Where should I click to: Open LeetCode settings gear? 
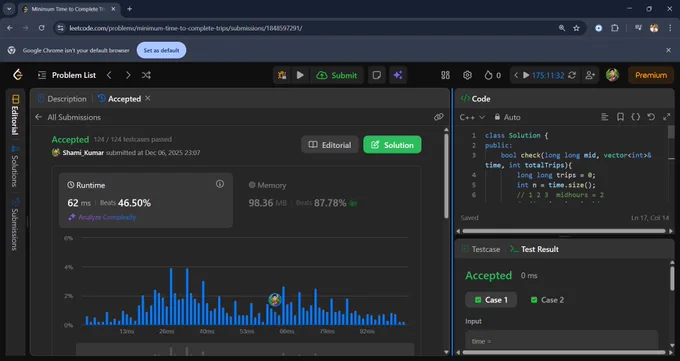pos(467,75)
